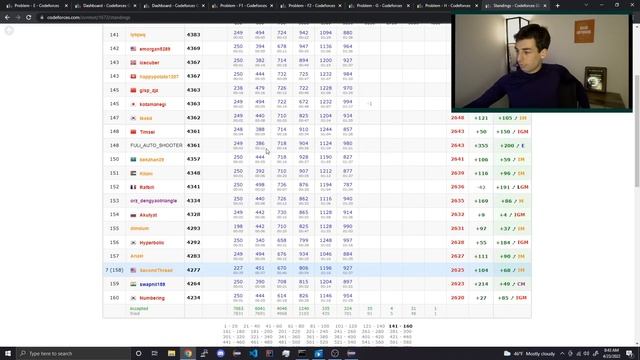
Task: Close the Standings - Codeforces tab
Action: (x=545, y=6)
